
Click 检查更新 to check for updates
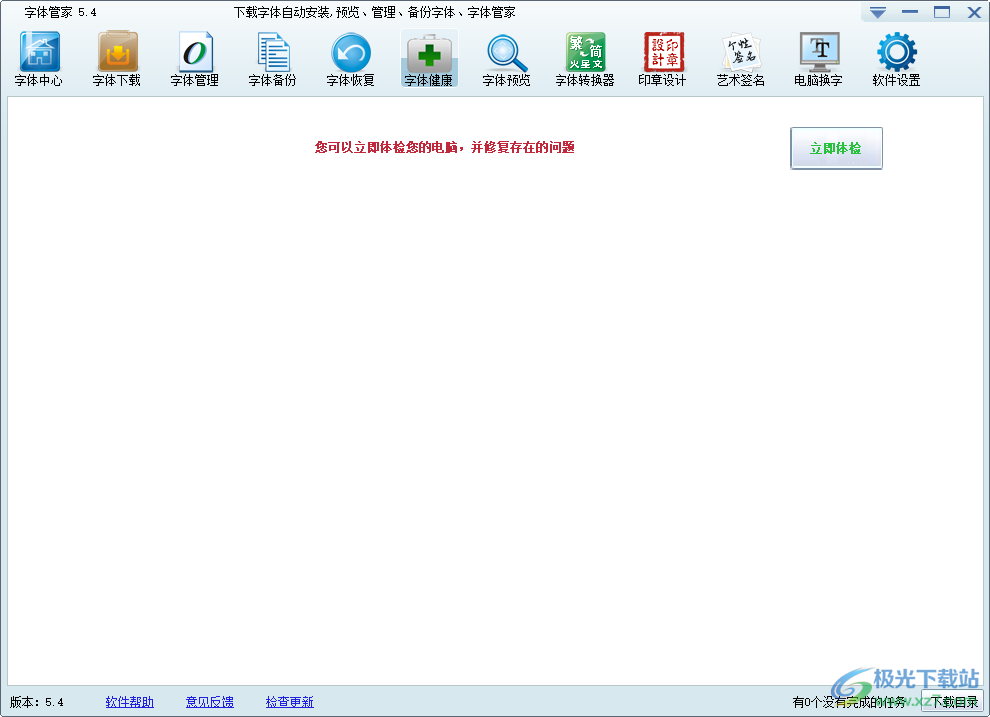[289, 702]
